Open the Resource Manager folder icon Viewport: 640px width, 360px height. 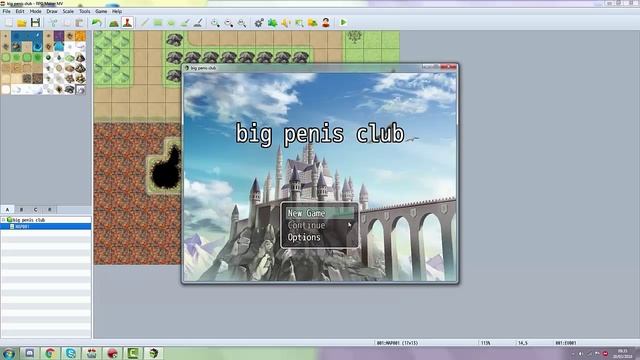point(313,22)
